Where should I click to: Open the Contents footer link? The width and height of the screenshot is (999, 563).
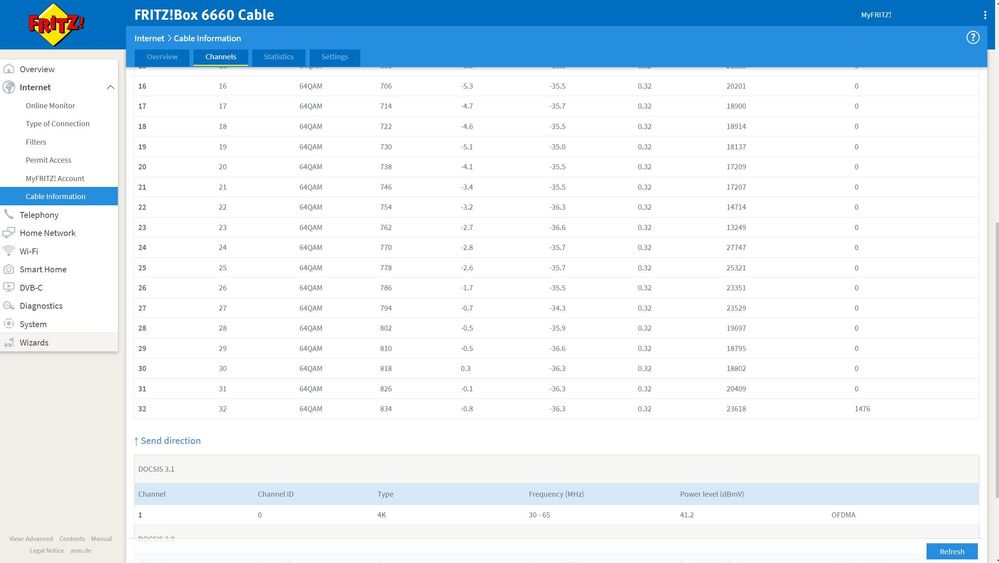point(72,539)
